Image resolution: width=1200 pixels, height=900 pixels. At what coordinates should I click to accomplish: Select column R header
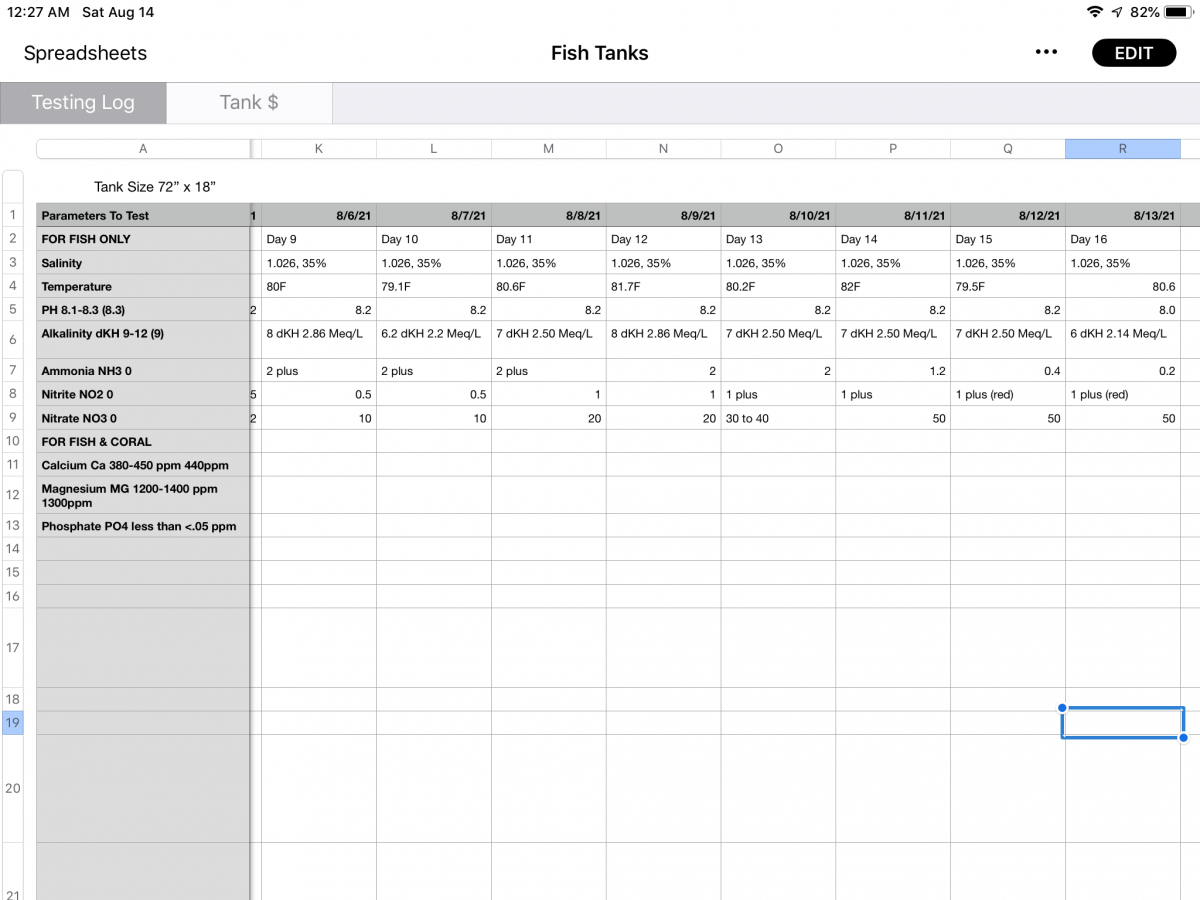[x=1122, y=149]
